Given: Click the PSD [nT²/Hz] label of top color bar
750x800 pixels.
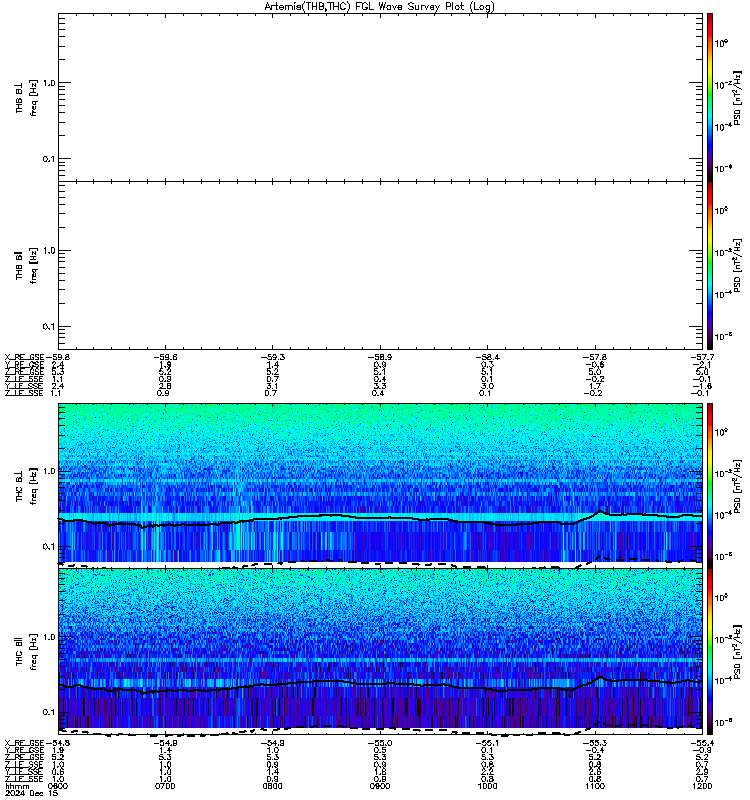Looking at the screenshot, I should click(737, 98).
